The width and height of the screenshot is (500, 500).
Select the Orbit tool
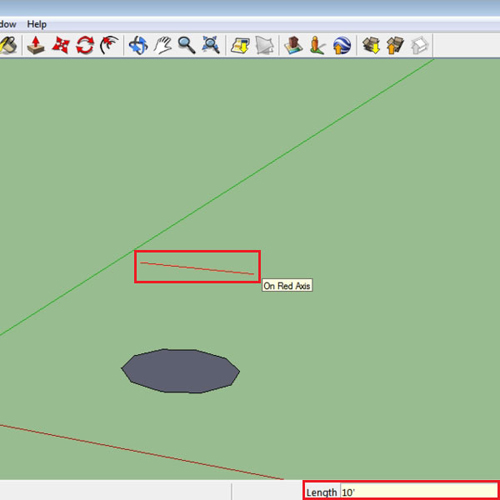coord(138,45)
